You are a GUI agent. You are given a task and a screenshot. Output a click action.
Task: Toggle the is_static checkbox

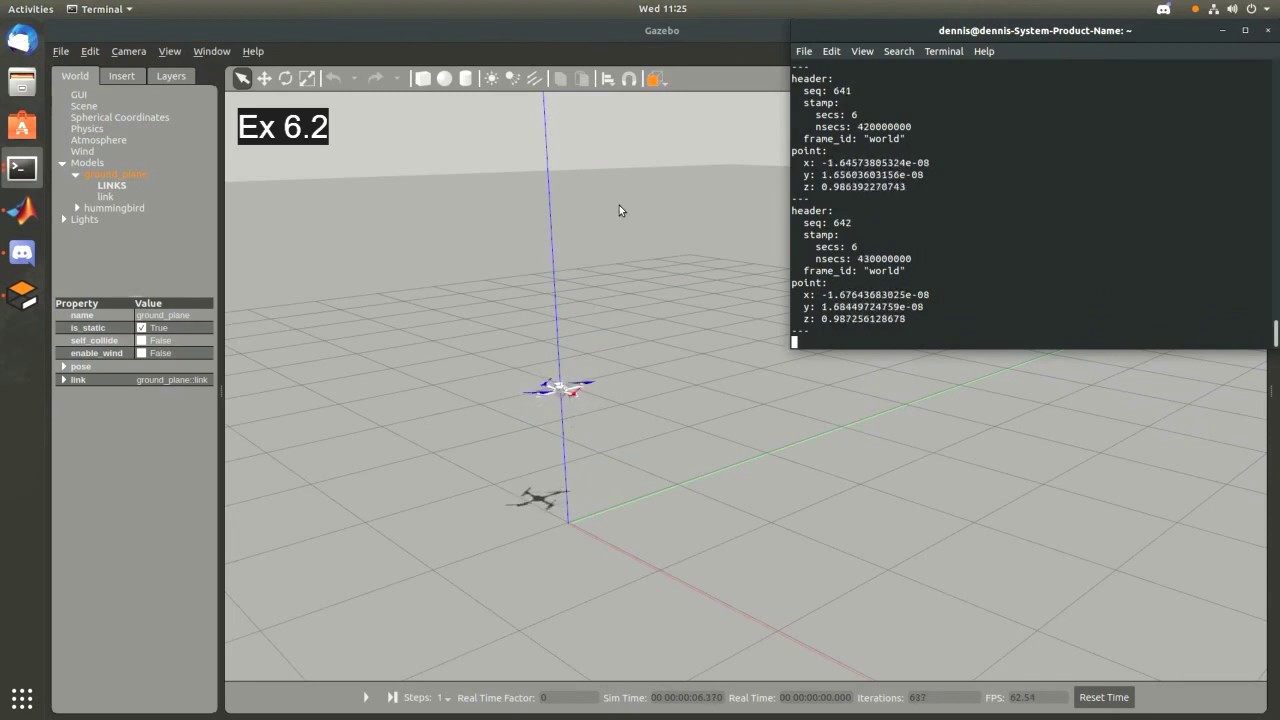(x=141, y=328)
